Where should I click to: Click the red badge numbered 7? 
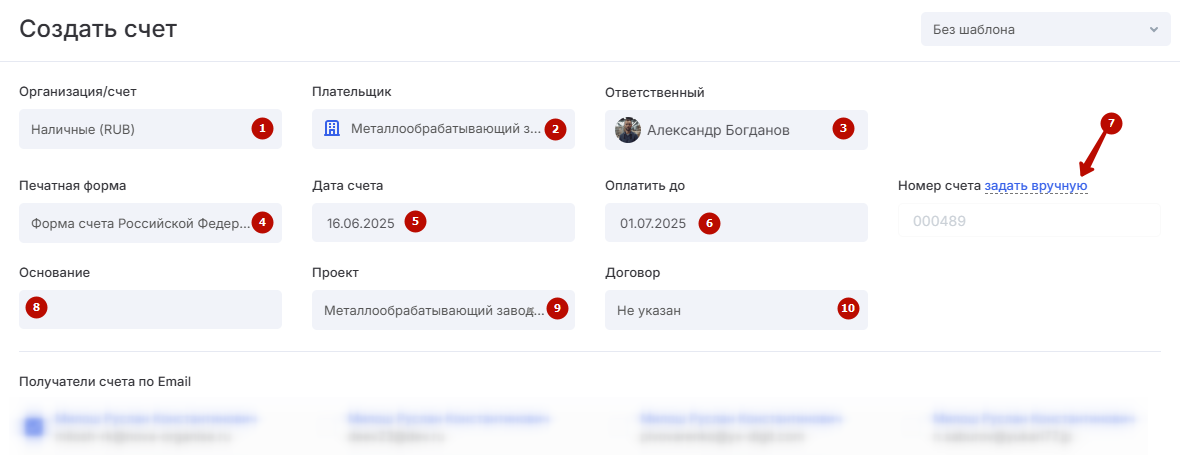[x=1111, y=123]
